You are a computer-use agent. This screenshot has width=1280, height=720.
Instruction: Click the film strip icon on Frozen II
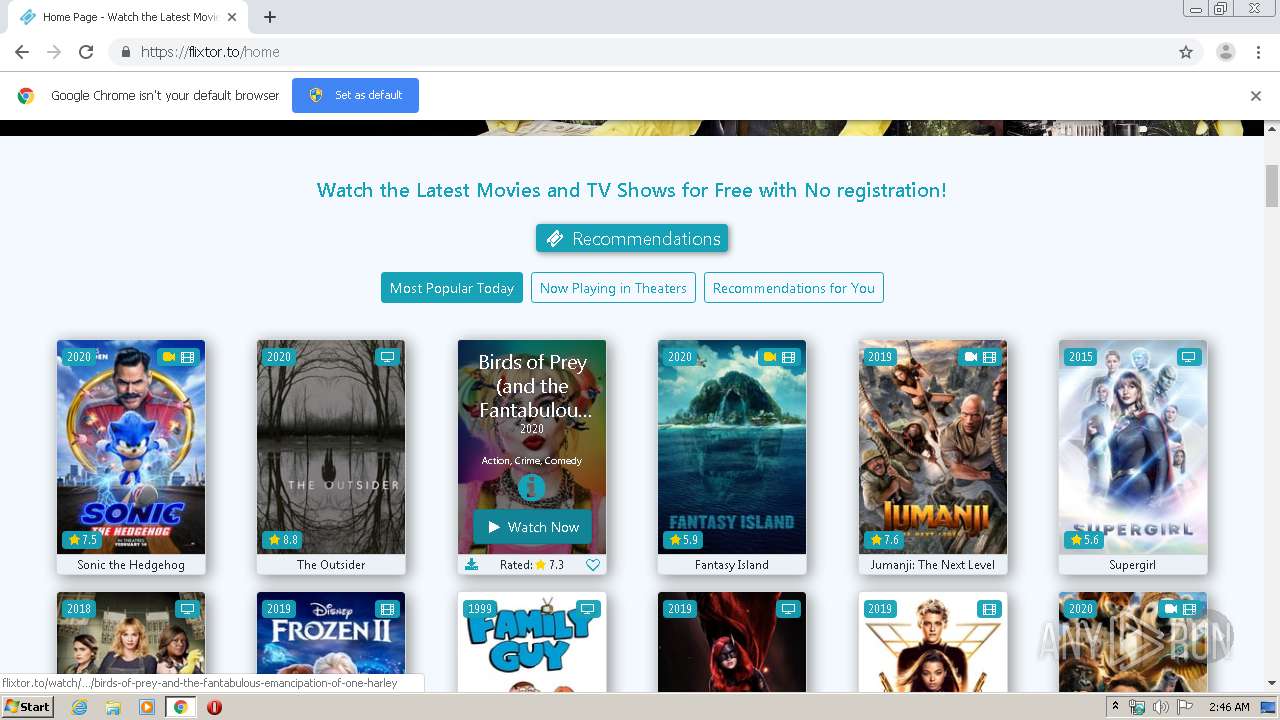click(x=387, y=609)
